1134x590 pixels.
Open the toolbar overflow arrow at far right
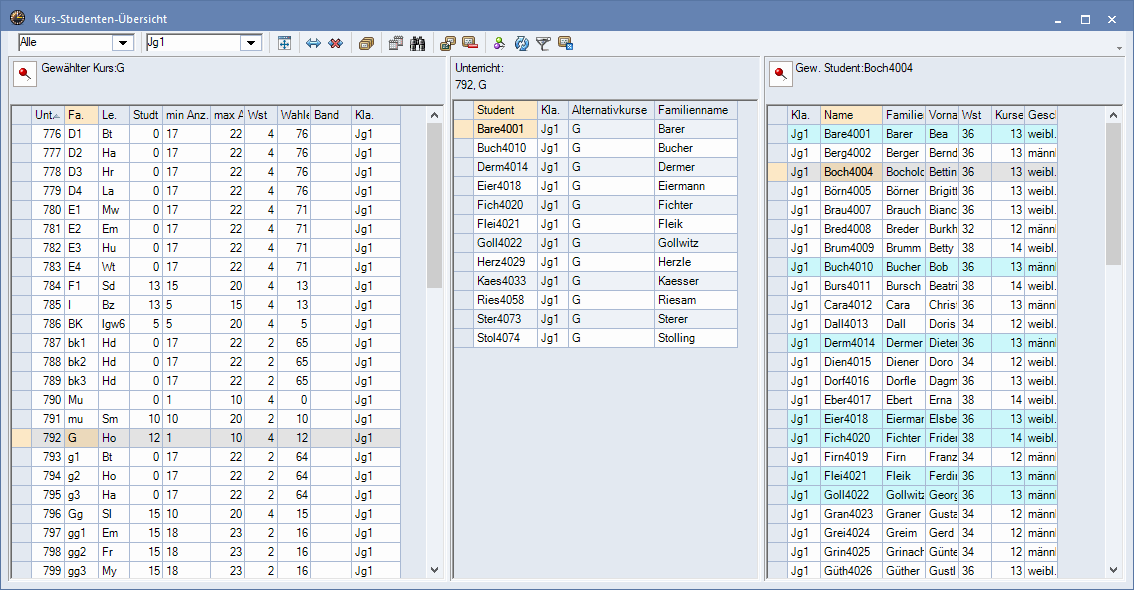coord(1119,48)
